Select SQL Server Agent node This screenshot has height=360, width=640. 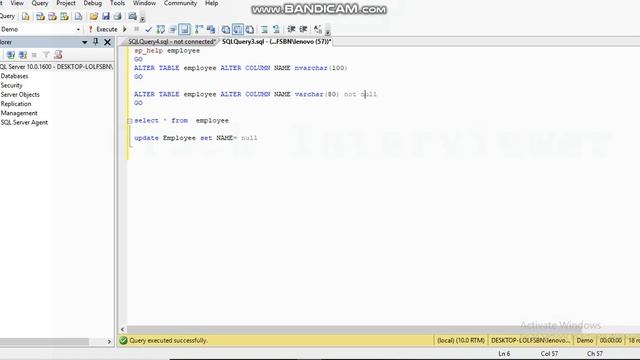click(x=24, y=122)
